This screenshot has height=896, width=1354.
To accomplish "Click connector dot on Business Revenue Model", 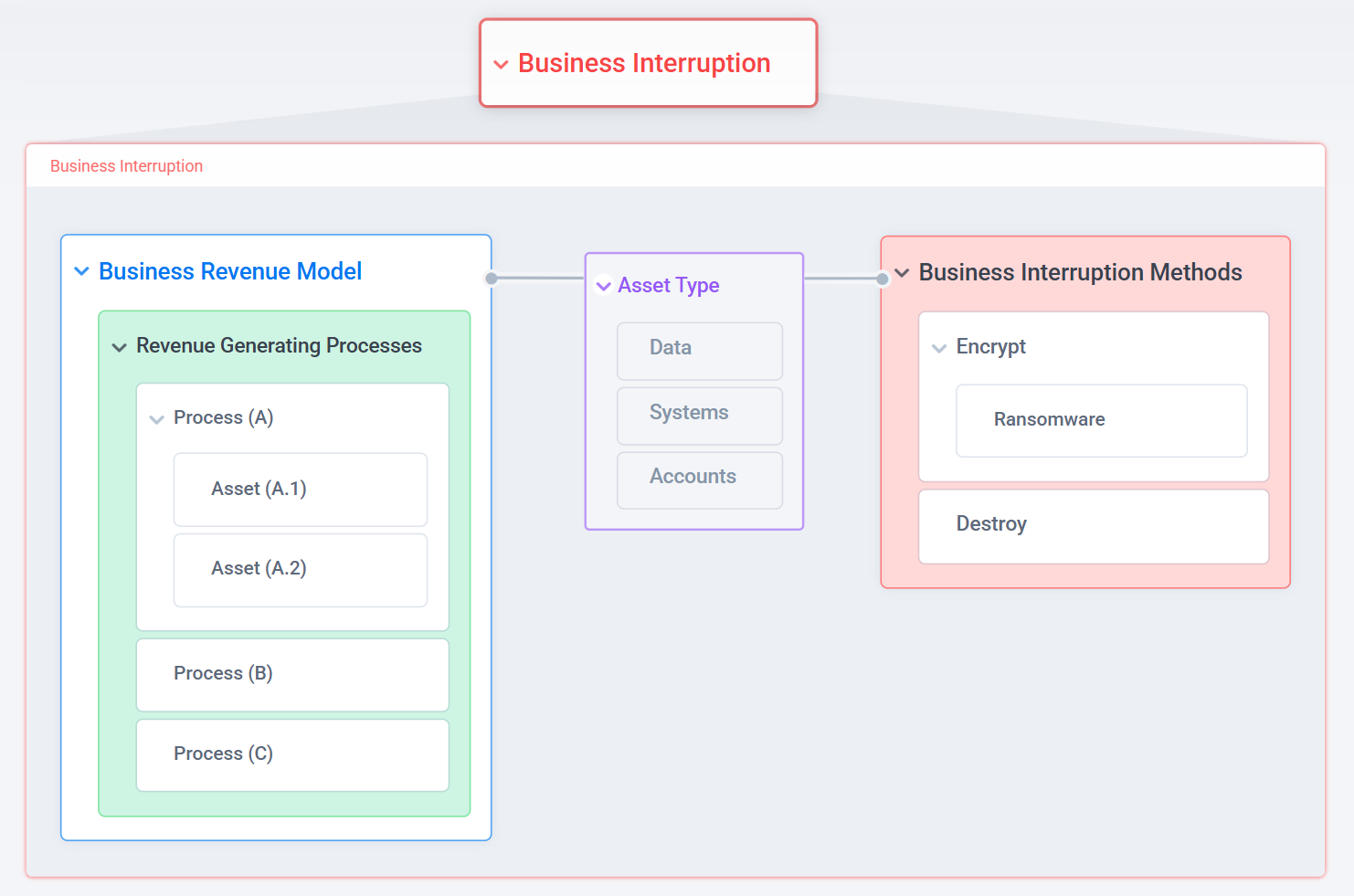I will click(x=492, y=279).
